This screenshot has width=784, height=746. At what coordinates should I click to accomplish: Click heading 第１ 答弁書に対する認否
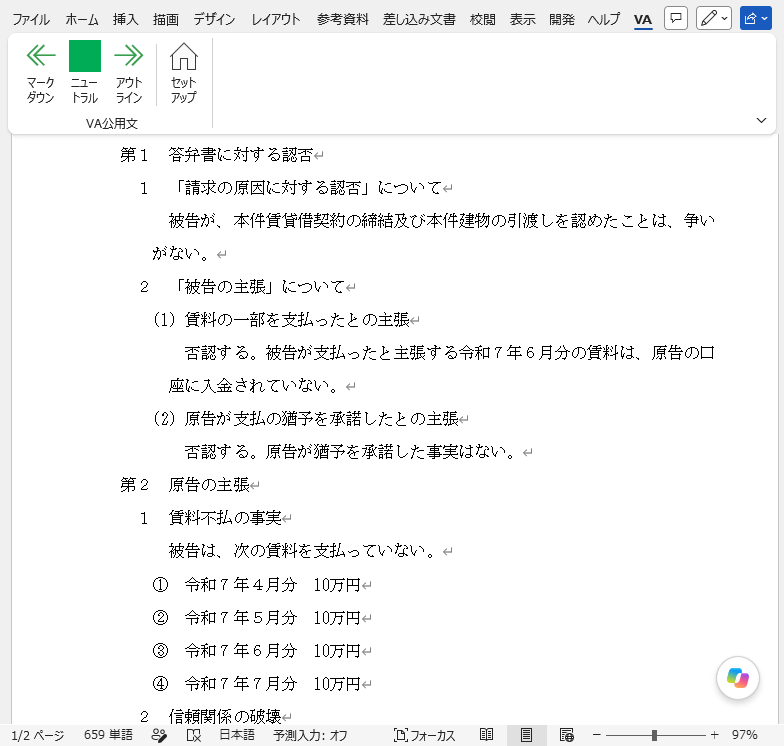[216, 155]
